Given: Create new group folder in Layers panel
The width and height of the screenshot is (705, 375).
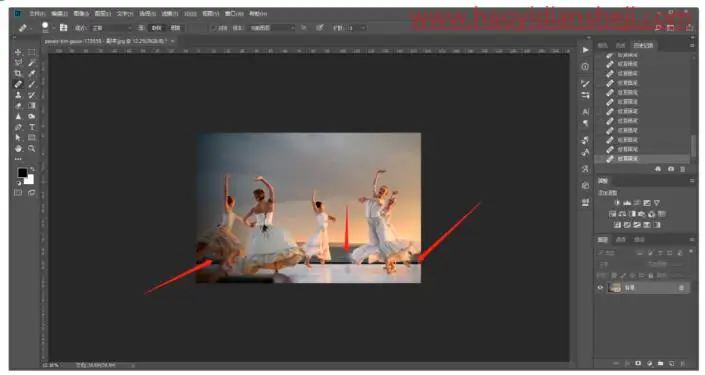Looking at the screenshot, I should [660, 363].
